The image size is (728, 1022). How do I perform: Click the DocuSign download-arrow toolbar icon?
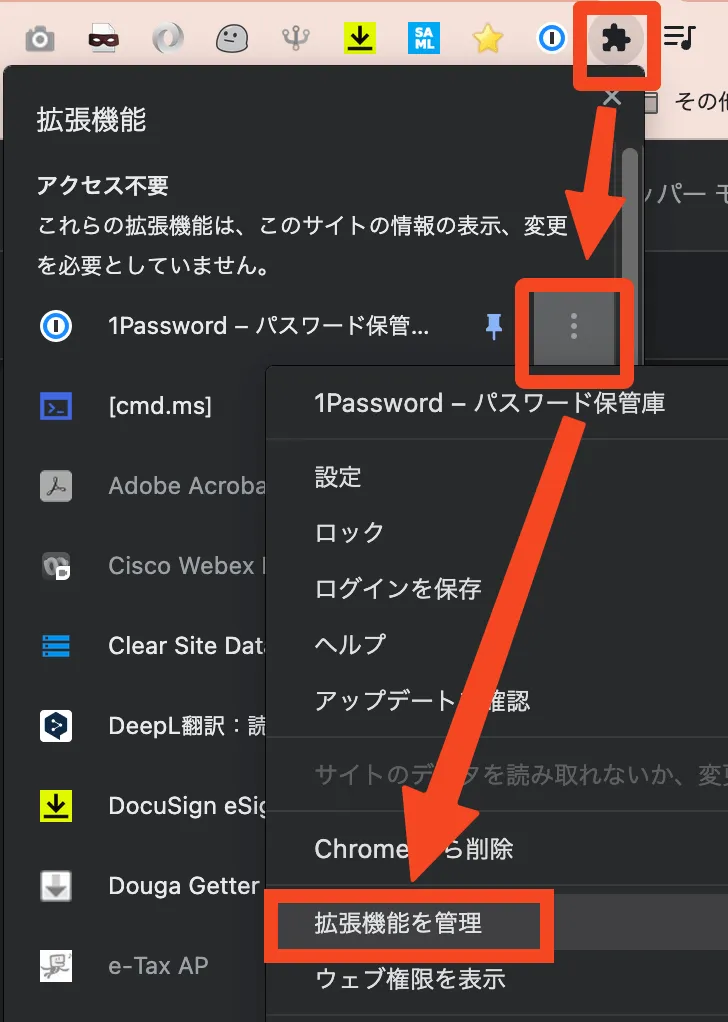pyautogui.click(x=360, y=38)
